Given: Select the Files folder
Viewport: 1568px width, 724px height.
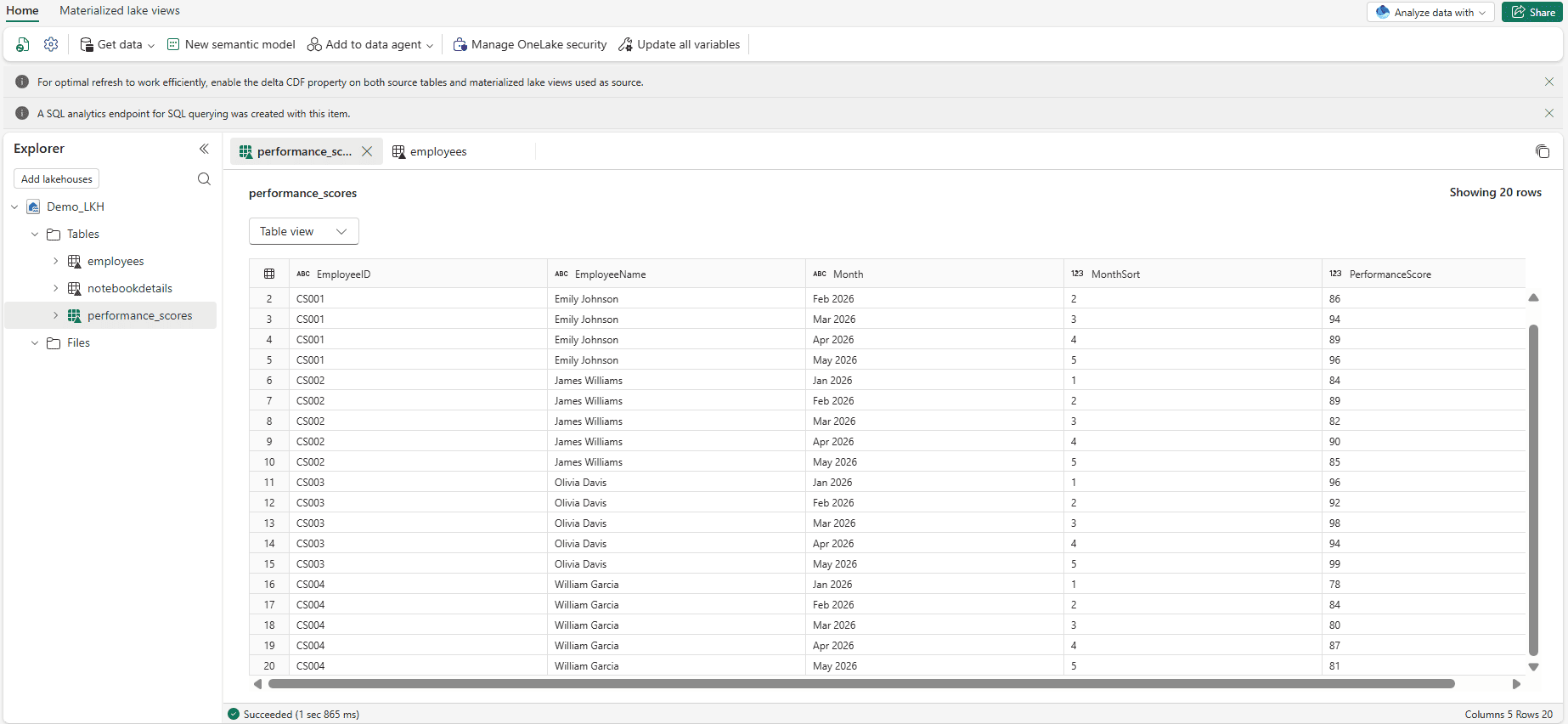Looking at the screenshot, I should (x=78, y=342).
